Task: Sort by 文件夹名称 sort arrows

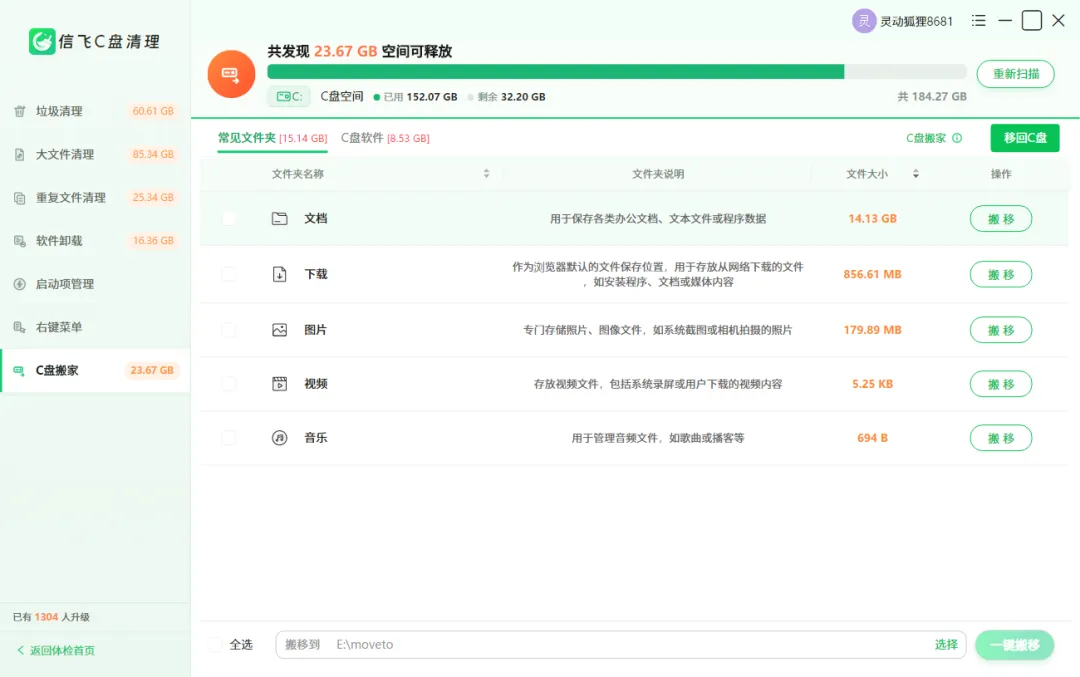Action: [x=486, y=174]
